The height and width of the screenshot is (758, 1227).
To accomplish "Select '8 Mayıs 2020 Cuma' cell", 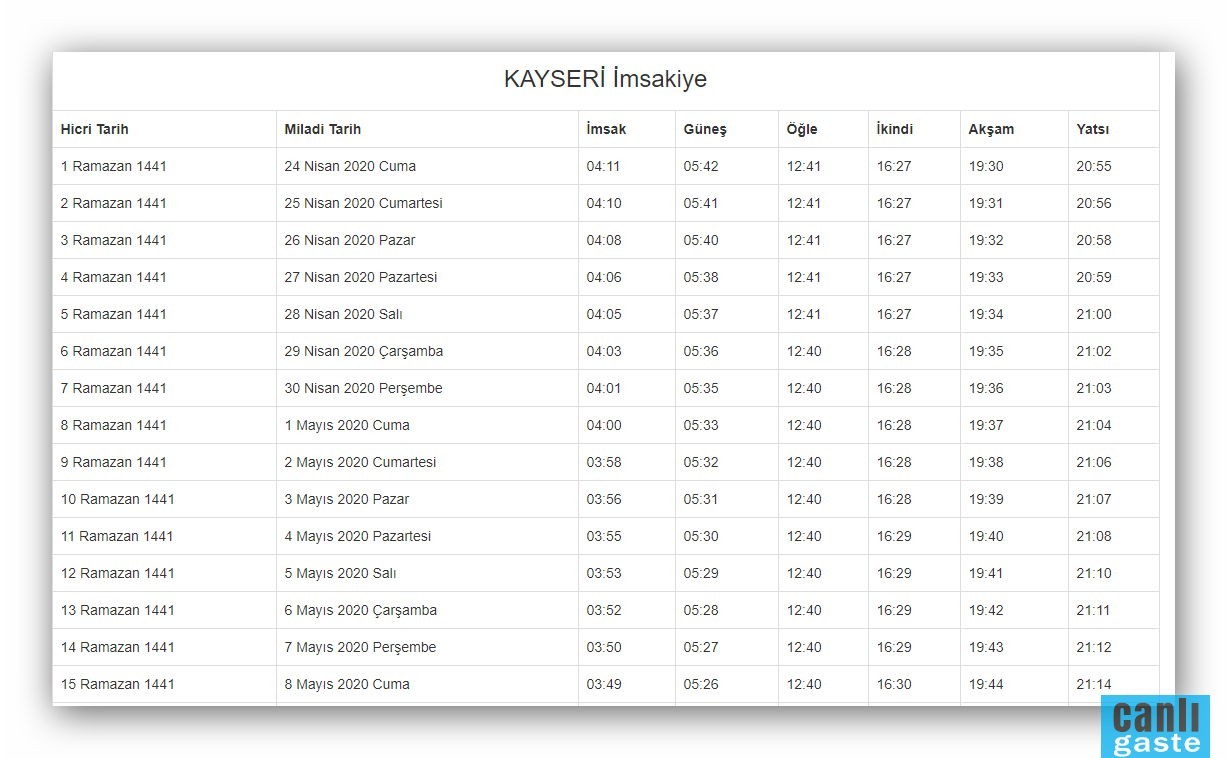I will pyautogui.click(x=346, y=684).
